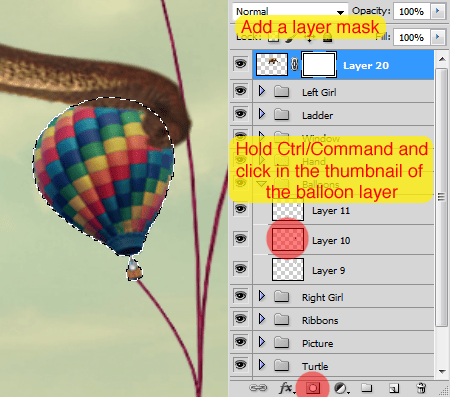Click the Link layers icon
This screenshot has height=397, width=450.
pyautogui.click(x=258, y=388)
